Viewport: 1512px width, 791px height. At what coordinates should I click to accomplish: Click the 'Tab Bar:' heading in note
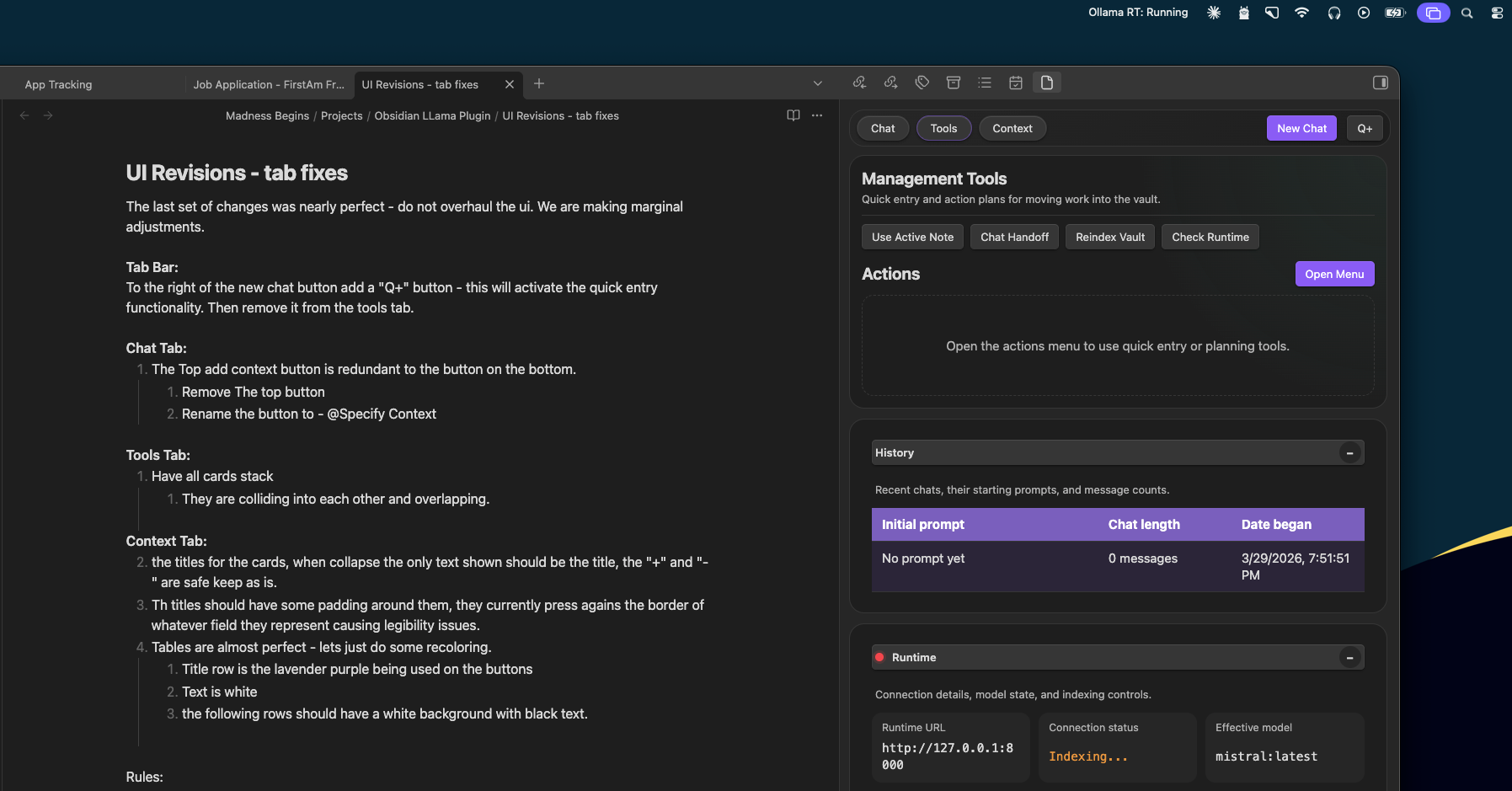point(152,267)
